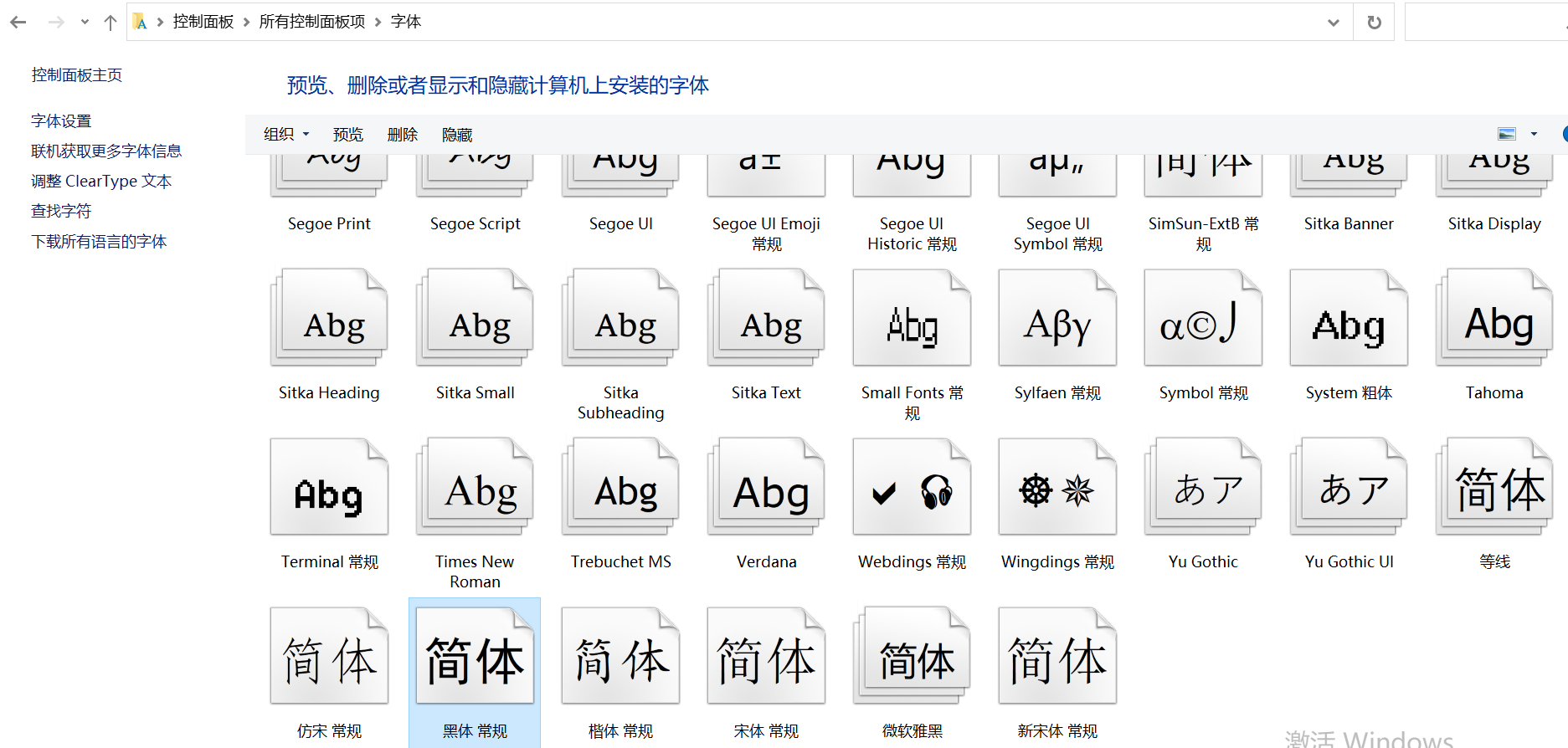Select the Sitka Small font icon
This screenshot has width=1568, height=748.
475,318
